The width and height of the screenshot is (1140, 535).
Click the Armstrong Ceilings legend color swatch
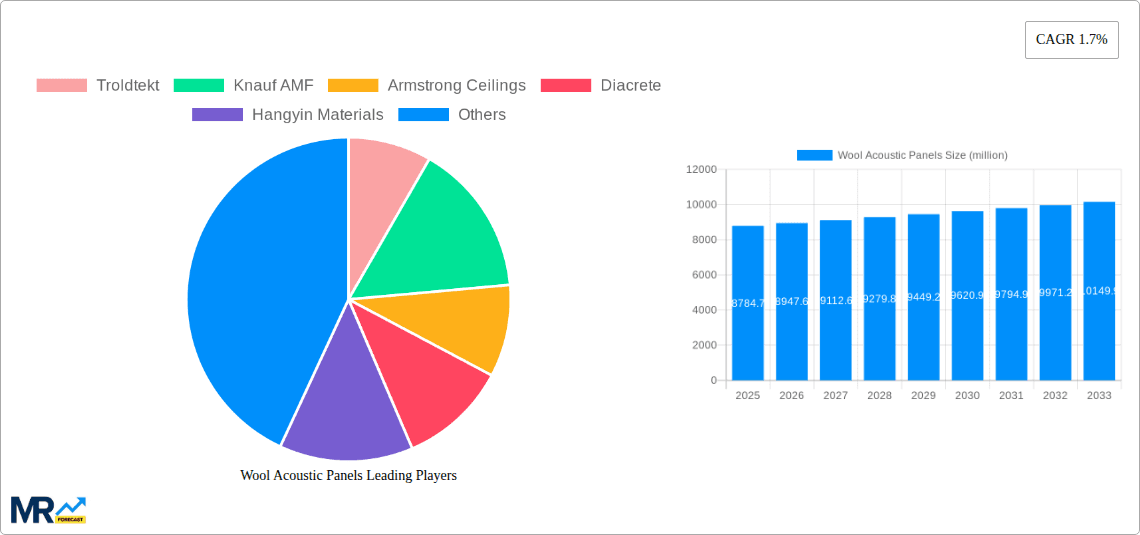click(353, 86)
